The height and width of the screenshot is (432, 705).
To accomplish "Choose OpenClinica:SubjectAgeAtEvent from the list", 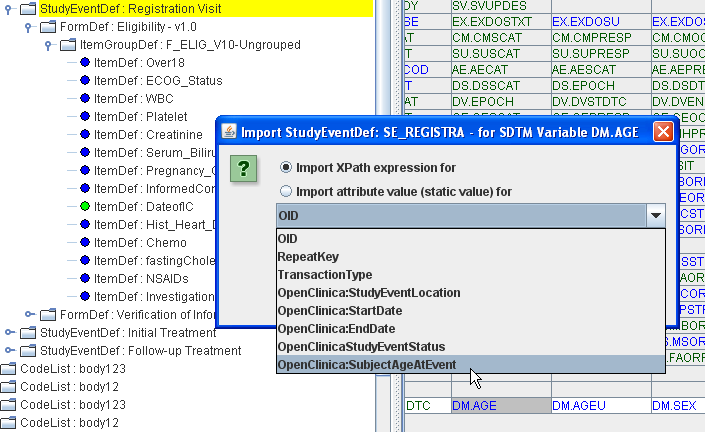I will coord(367,365).
